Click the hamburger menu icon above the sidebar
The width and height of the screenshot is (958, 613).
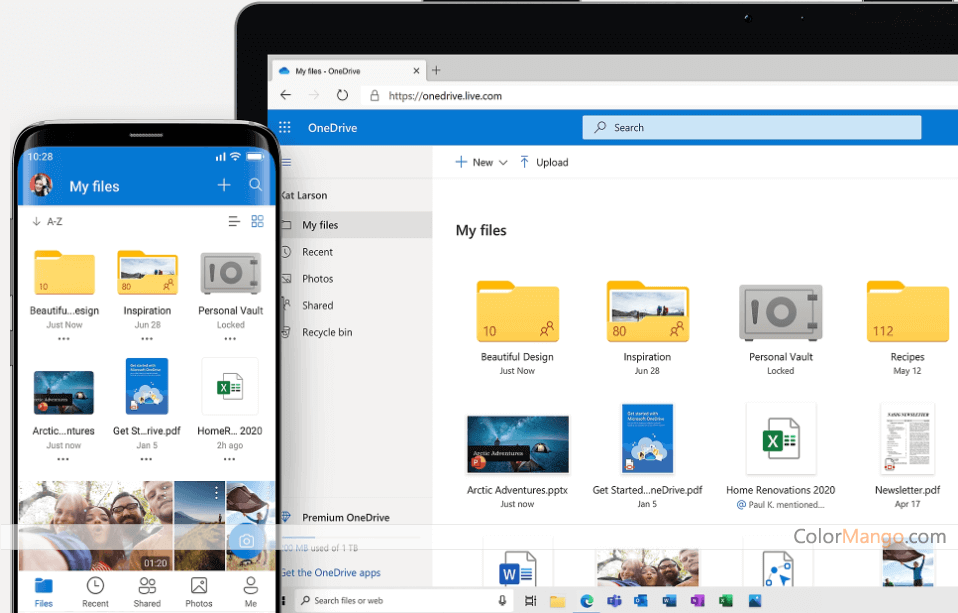[284, 161]
